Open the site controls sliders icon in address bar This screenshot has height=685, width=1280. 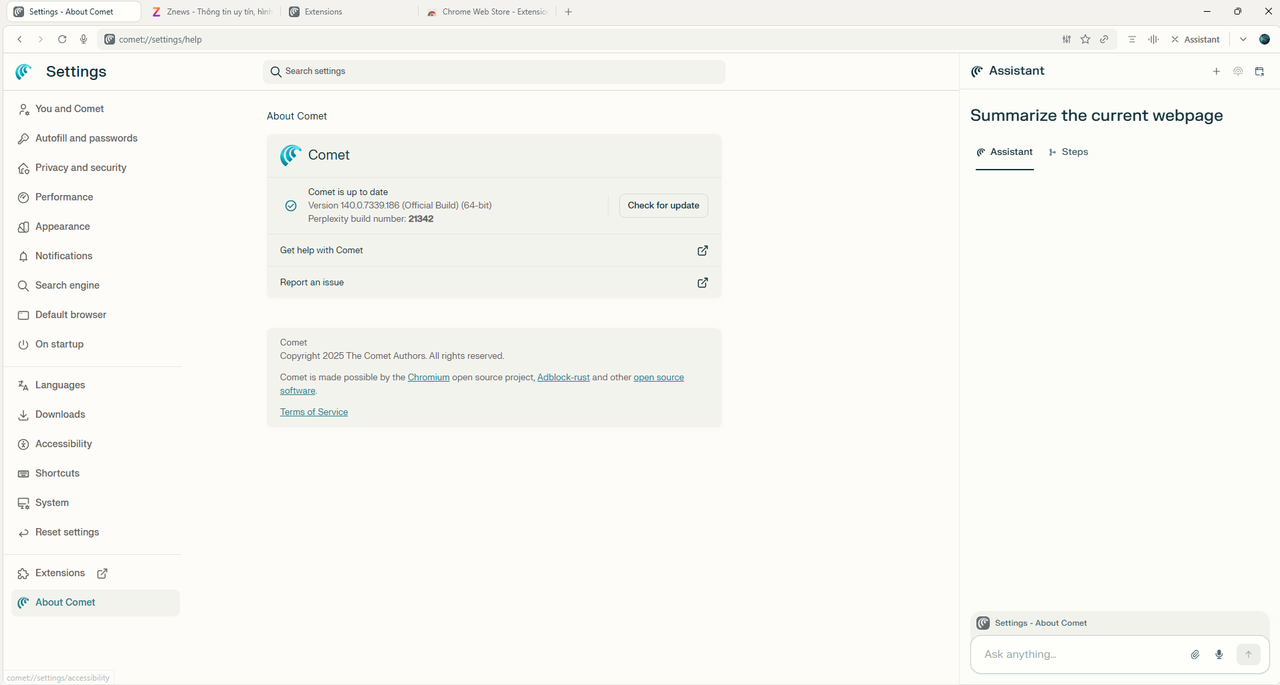pos(1067,39)
